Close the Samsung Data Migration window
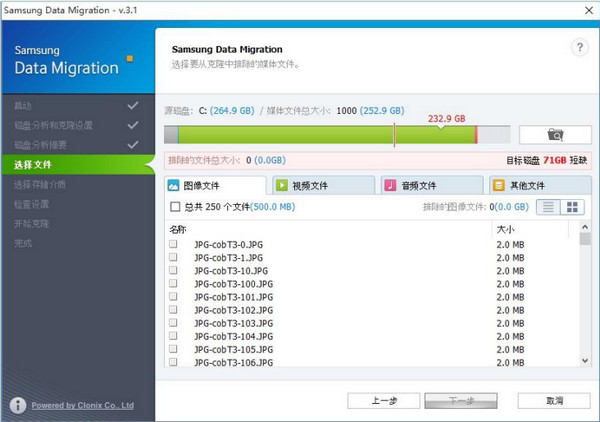 (x=589, y=10)
